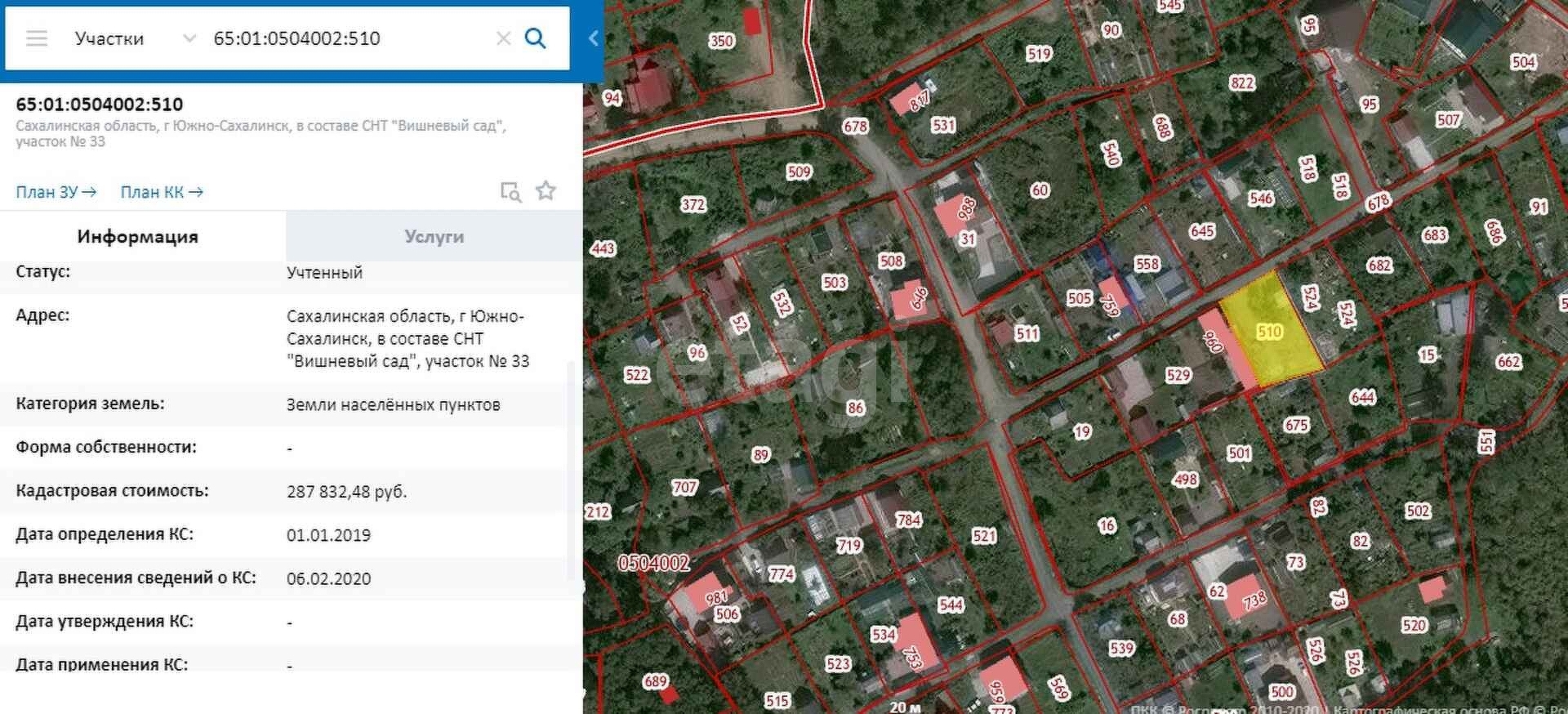Screen dimensions: 1568x714
Task: Click the quarter label 0504002 on map
Action: (x=653, y=563)
